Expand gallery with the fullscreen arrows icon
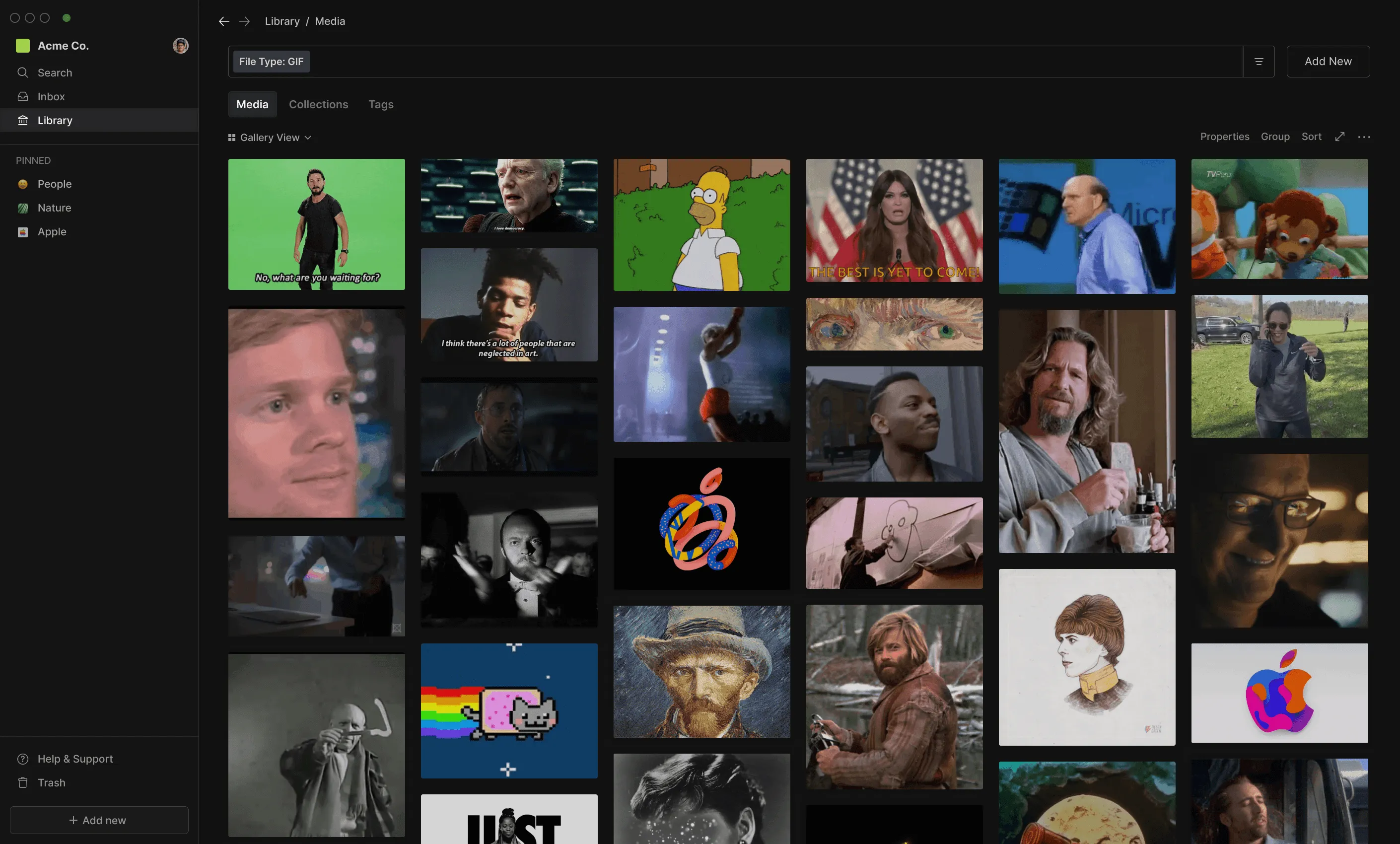The image size is (1400, 844). tap(1340, 137)
